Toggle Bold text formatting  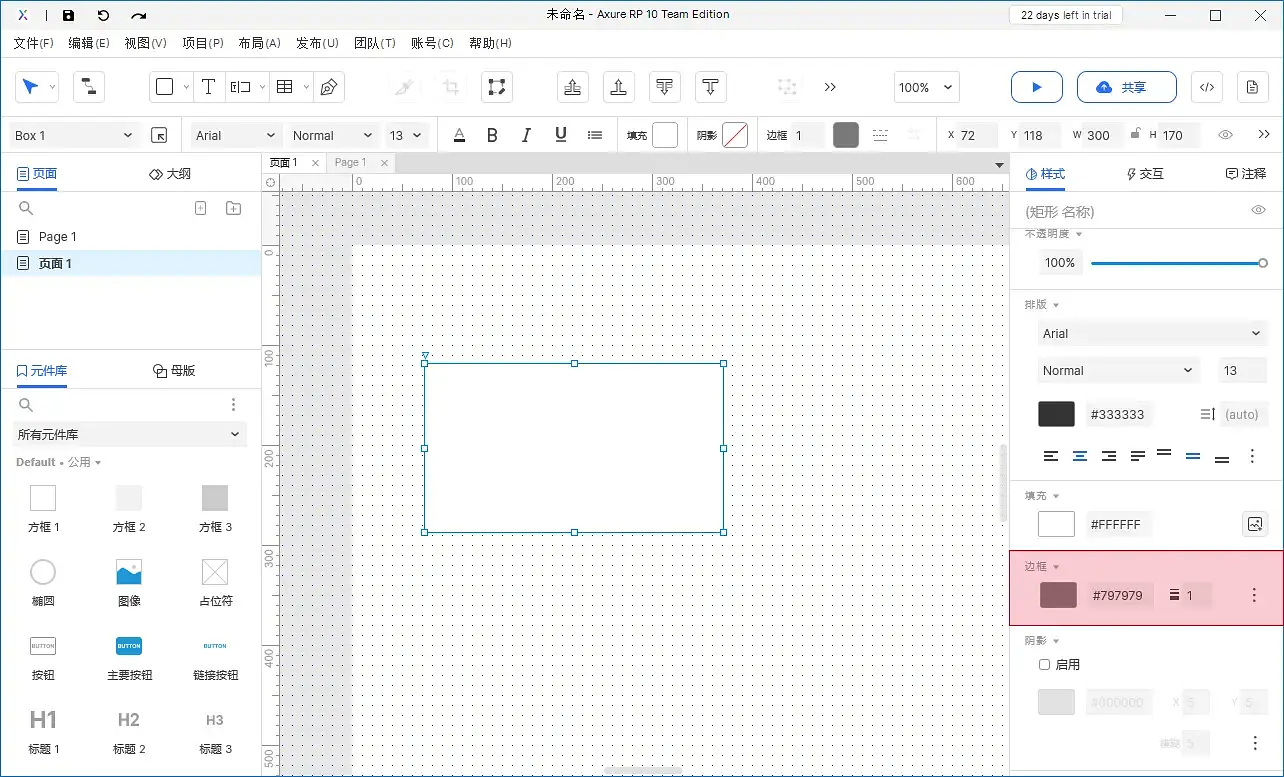[492, 135]
